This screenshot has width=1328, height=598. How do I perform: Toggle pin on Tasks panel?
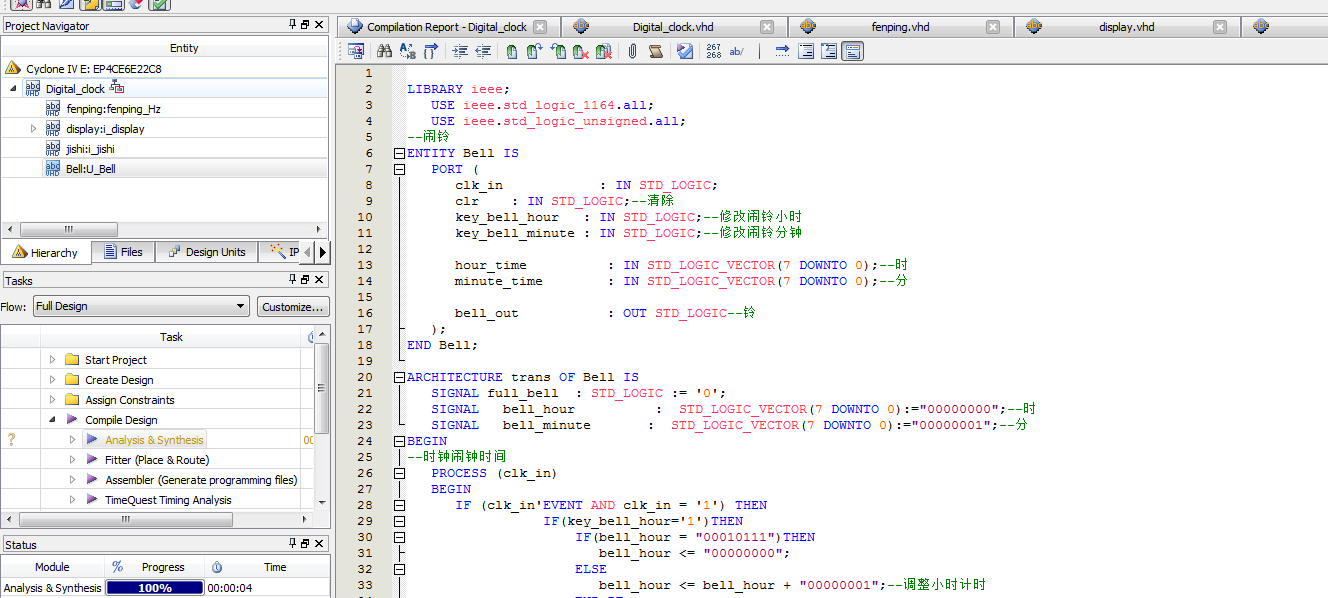click(x=292, y=280)
